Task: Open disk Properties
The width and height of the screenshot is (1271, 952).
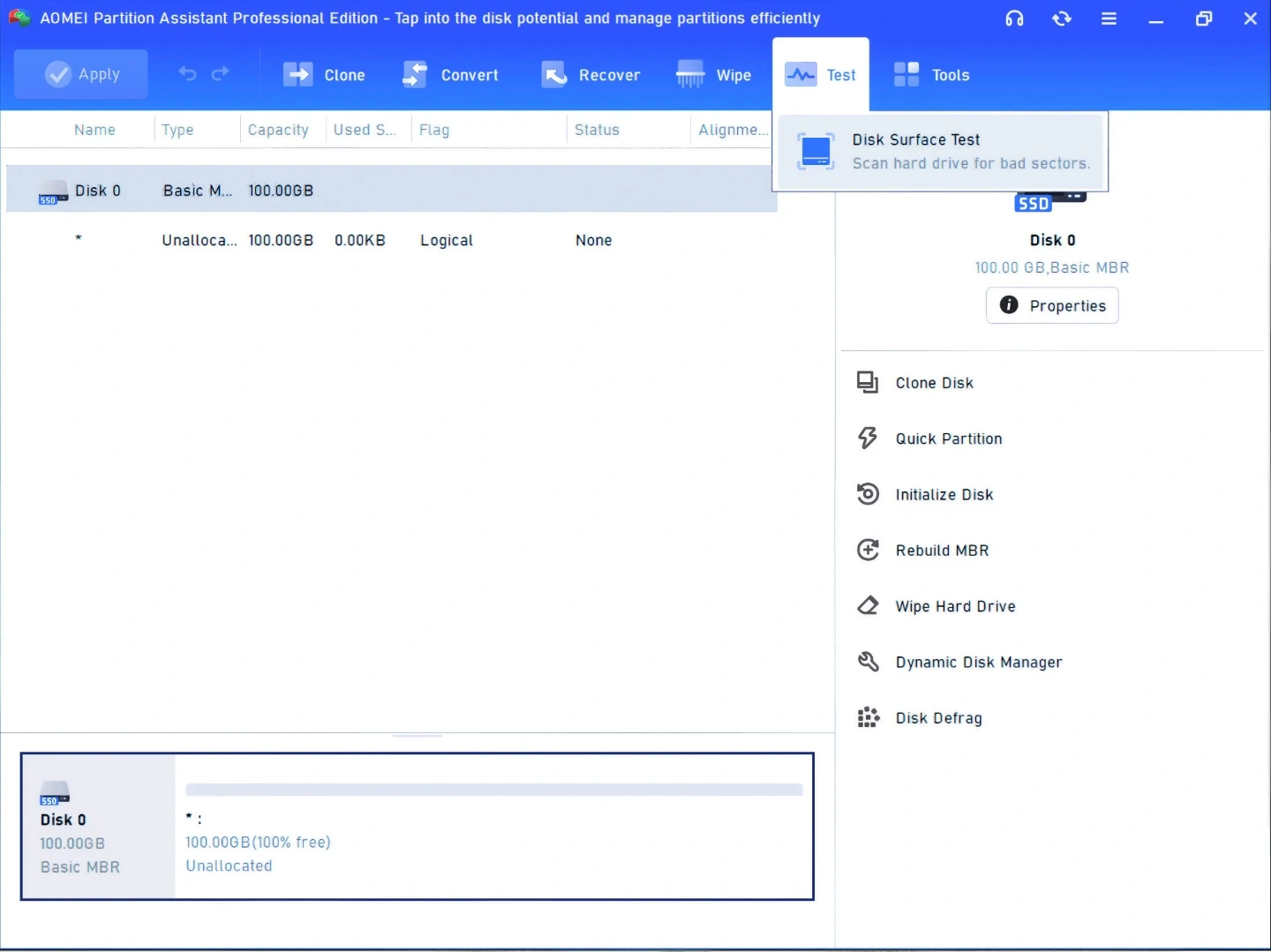Action: (x=1052, y=305)
